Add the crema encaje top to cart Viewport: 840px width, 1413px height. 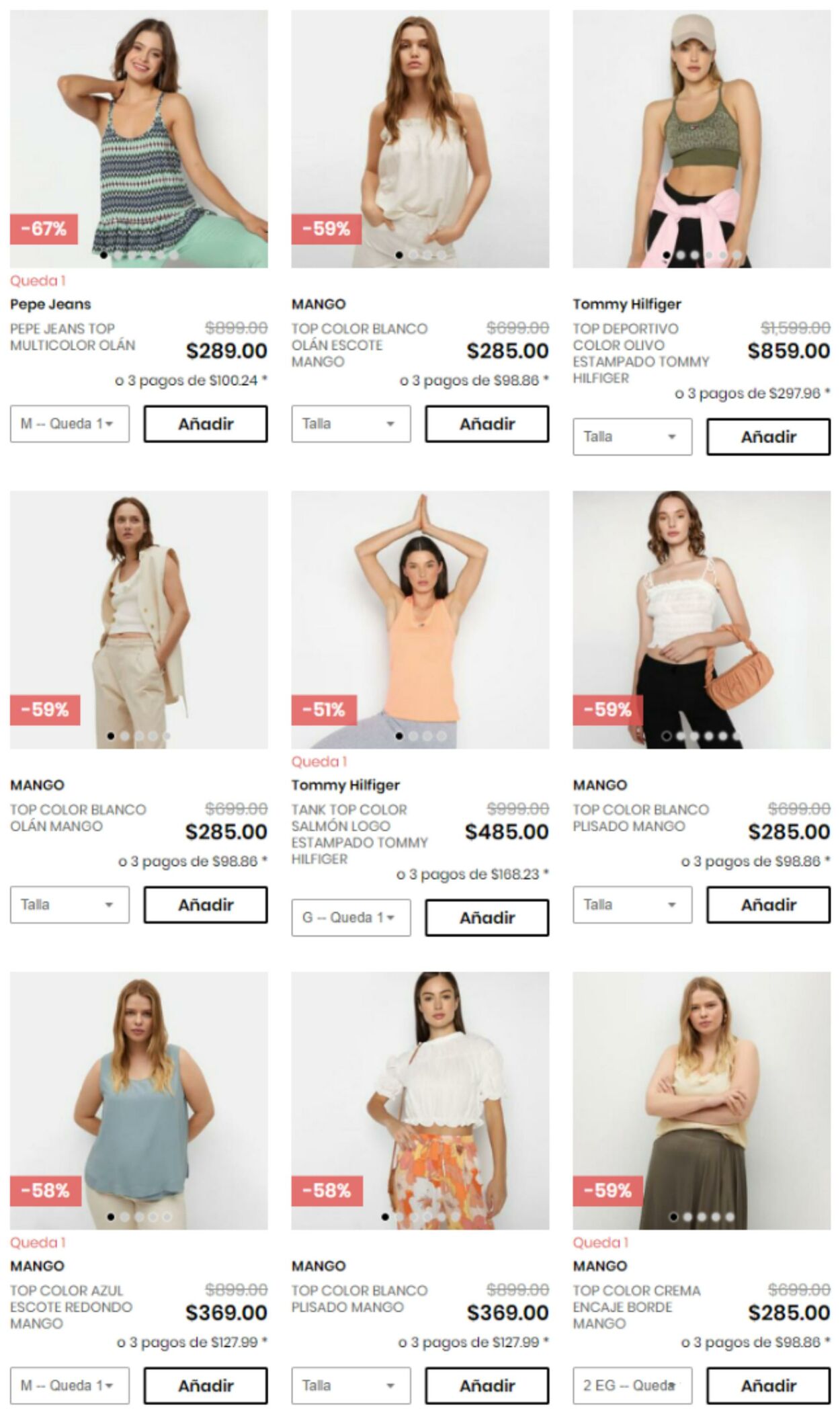[x=768, y=1385]
